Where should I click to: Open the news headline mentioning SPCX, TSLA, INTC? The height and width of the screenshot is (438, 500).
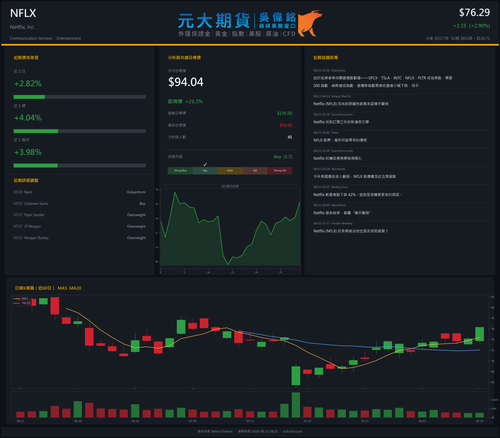pos(382,82)
